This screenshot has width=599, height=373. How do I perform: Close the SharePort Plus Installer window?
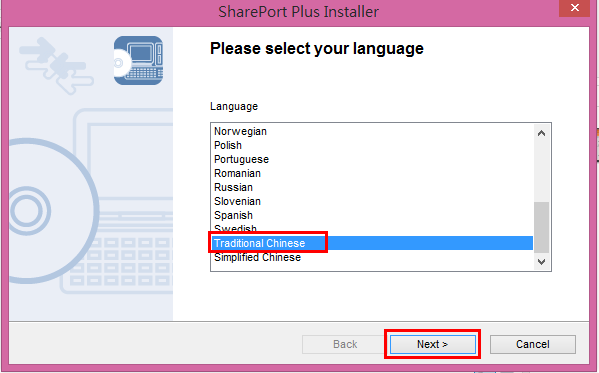tap(575, 8)
